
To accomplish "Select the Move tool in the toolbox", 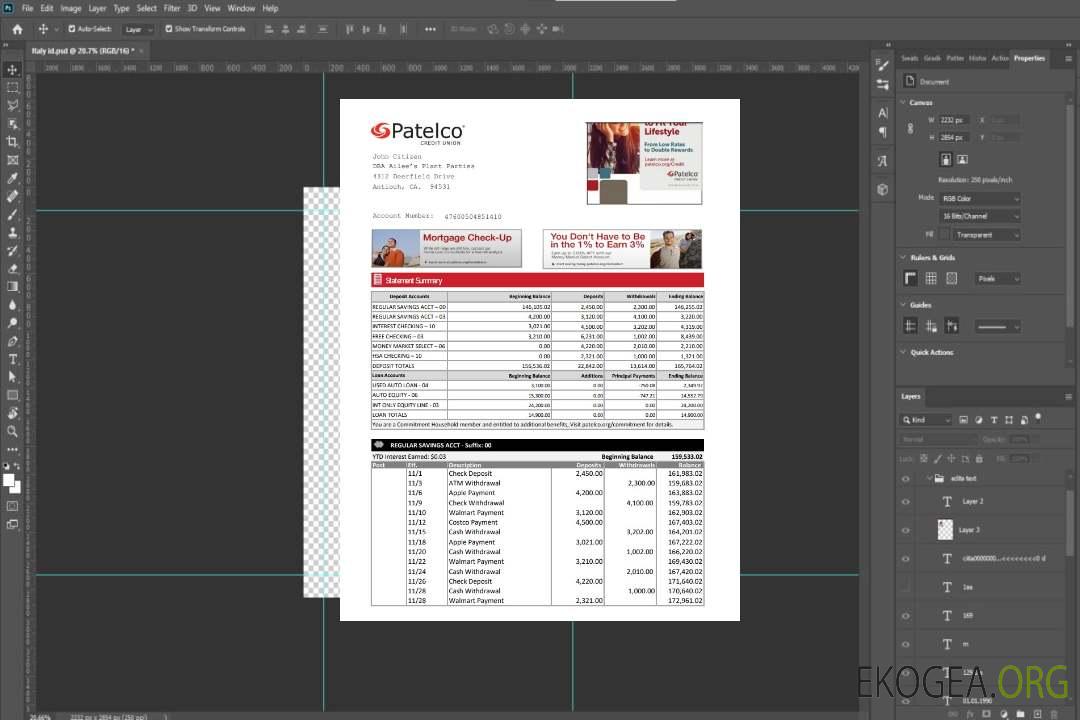I will click(x=12, y=70).
